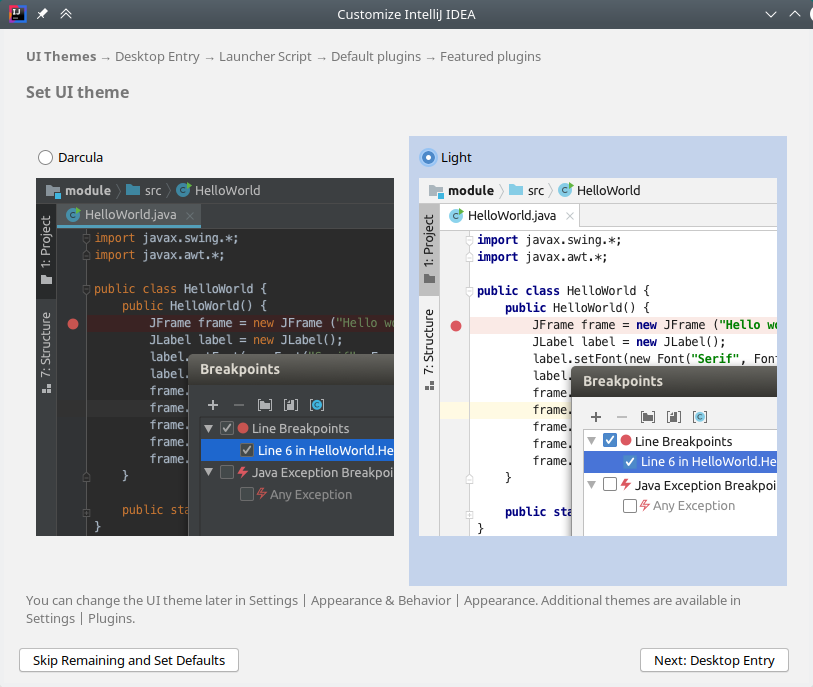Click the plus icon in Darcula Breakpoints panel
813x687 pixels.
(x=212, y=405)
